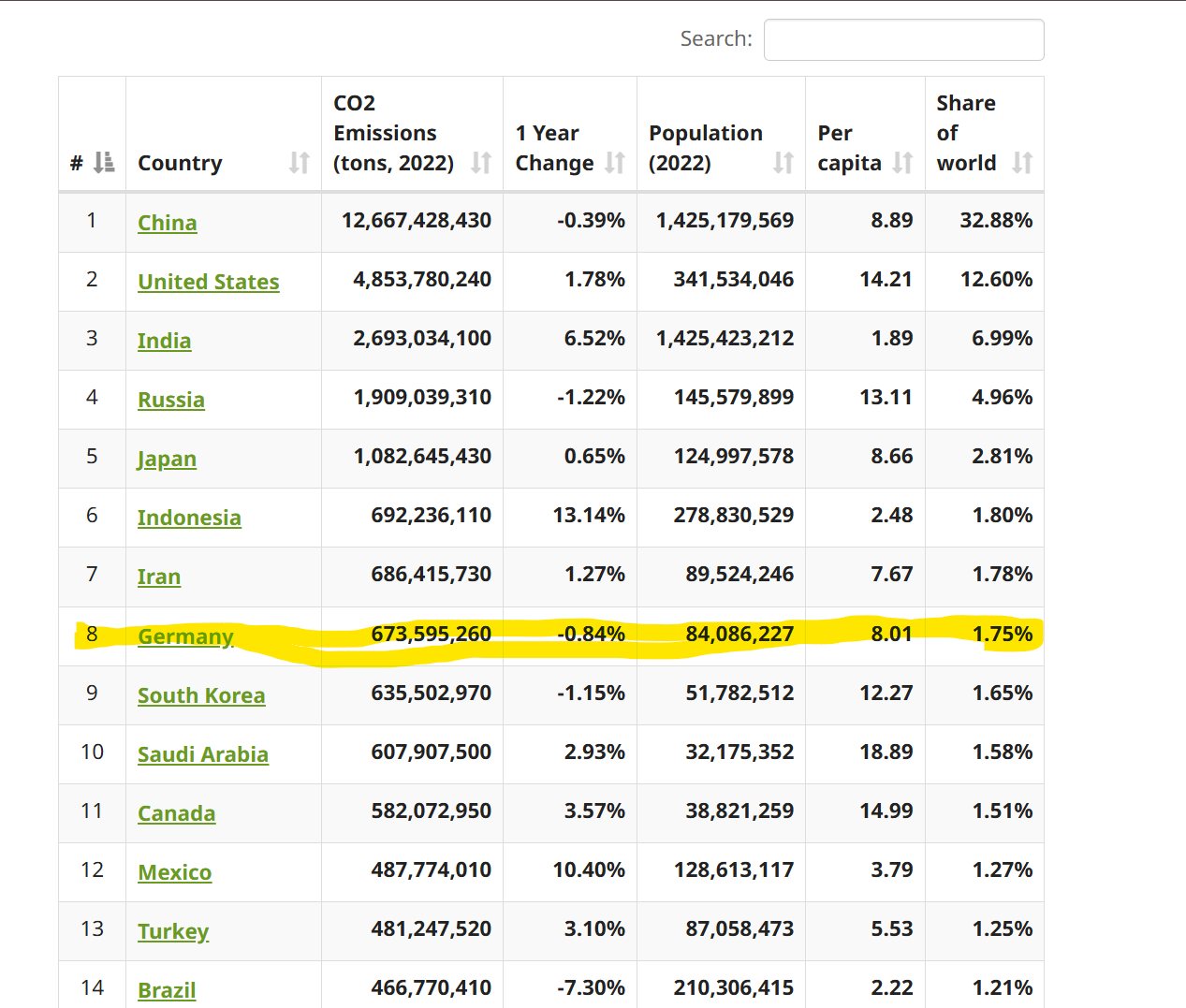This screenshot has width=1186, height=1008.
Task: Click the Country column header text
Action: coord(180,163)
